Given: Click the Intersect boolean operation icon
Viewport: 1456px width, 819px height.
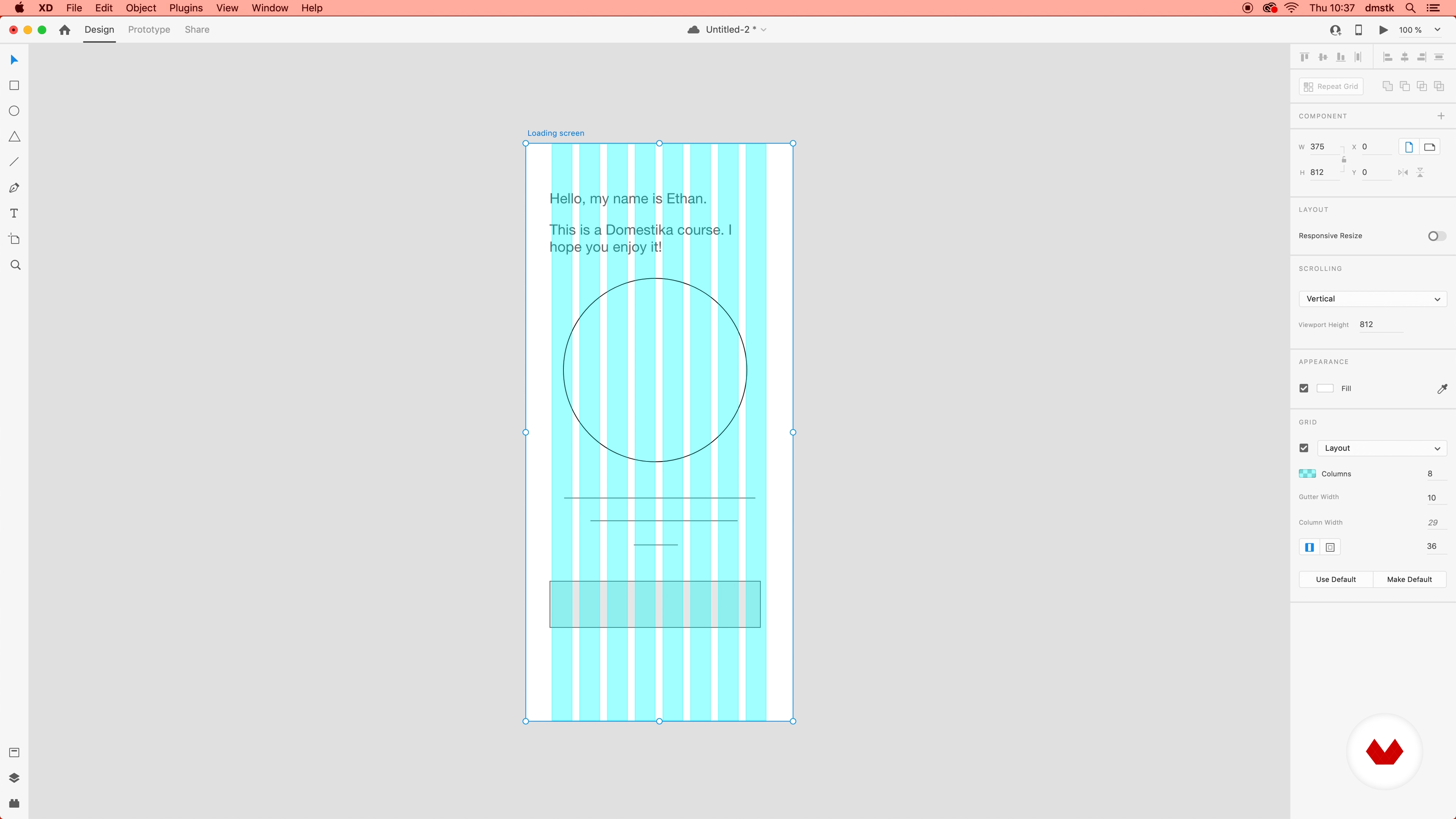Looking at the screenshot, I should [x=1421, y=86].
